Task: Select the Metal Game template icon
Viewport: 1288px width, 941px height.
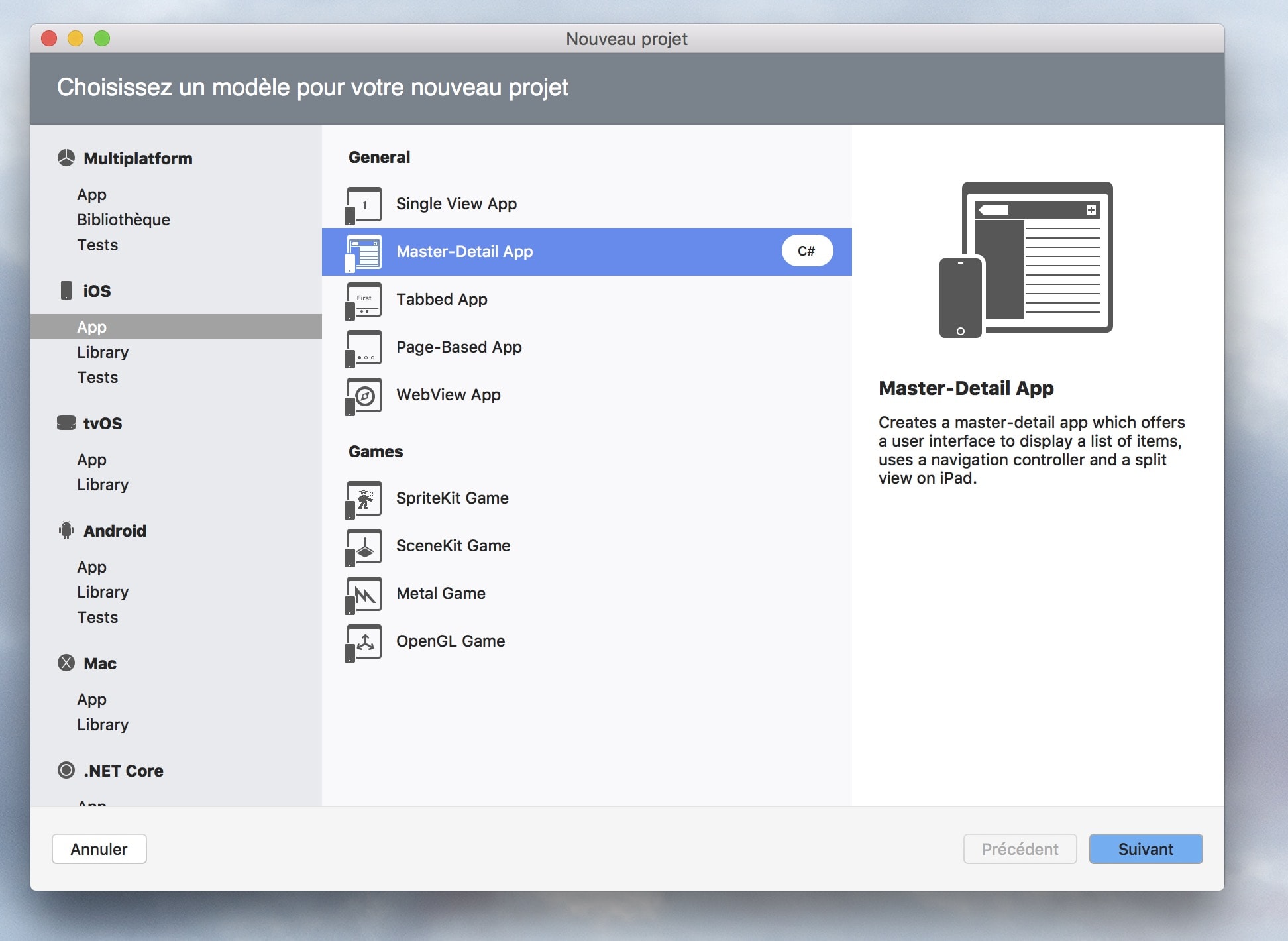Action: coord(363,594)
